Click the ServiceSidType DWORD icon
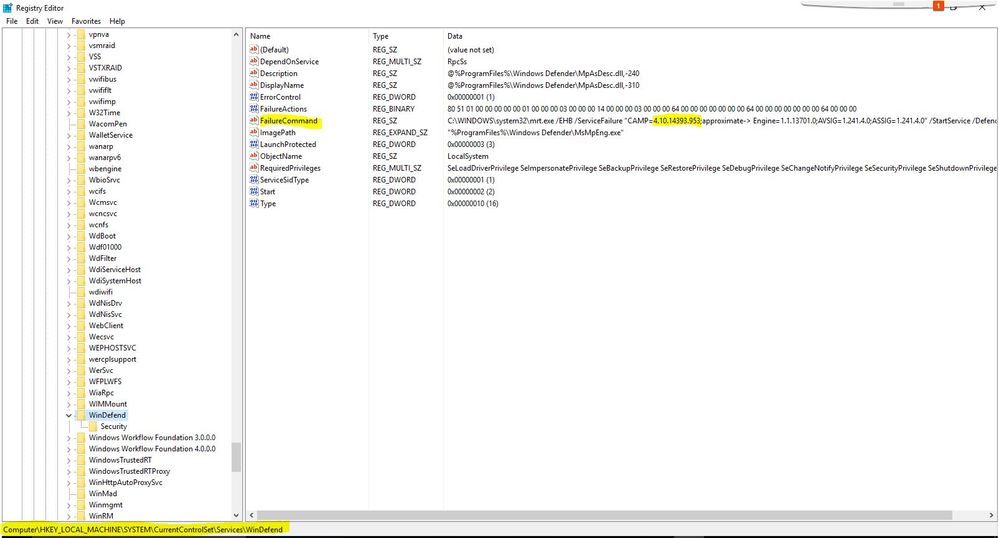Viewport: 999px width, 538px height. (x=254, y=180)
